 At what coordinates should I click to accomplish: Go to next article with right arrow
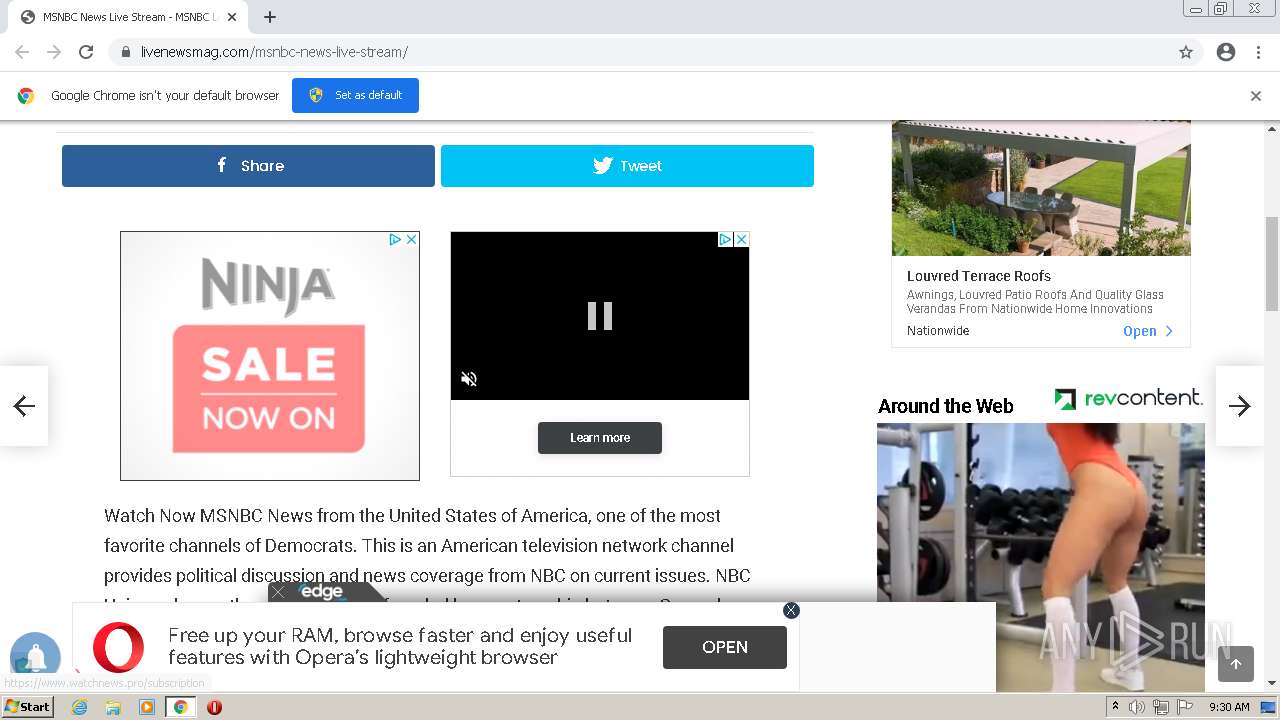click(x=1240, y=406)
